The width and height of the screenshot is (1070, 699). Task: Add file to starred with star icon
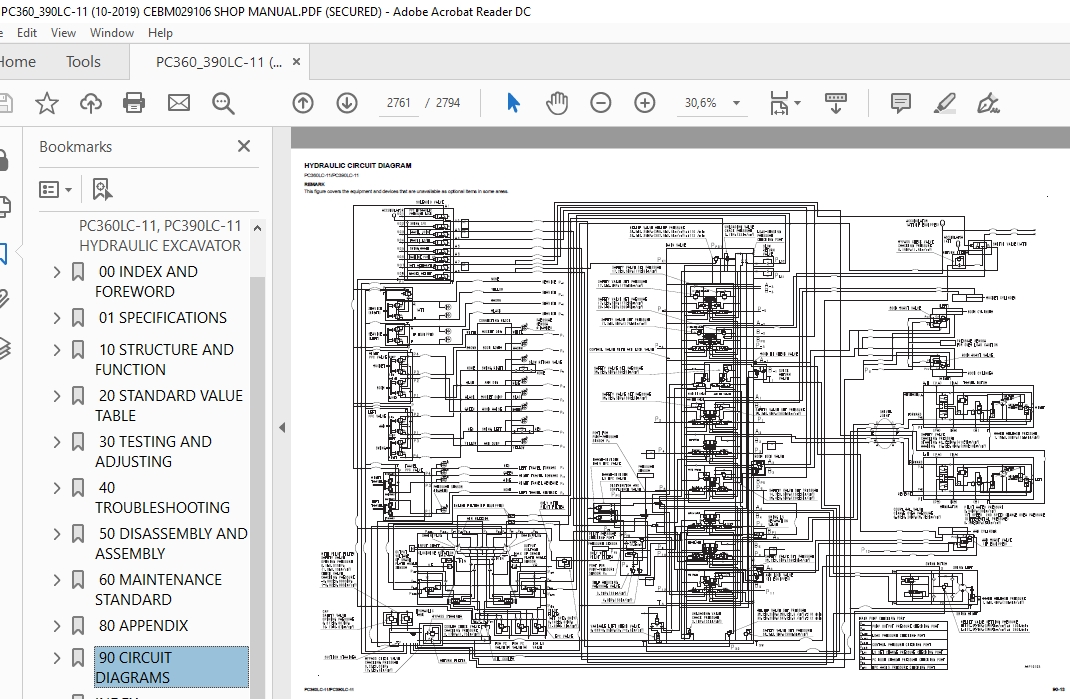[x=47, y=103]
